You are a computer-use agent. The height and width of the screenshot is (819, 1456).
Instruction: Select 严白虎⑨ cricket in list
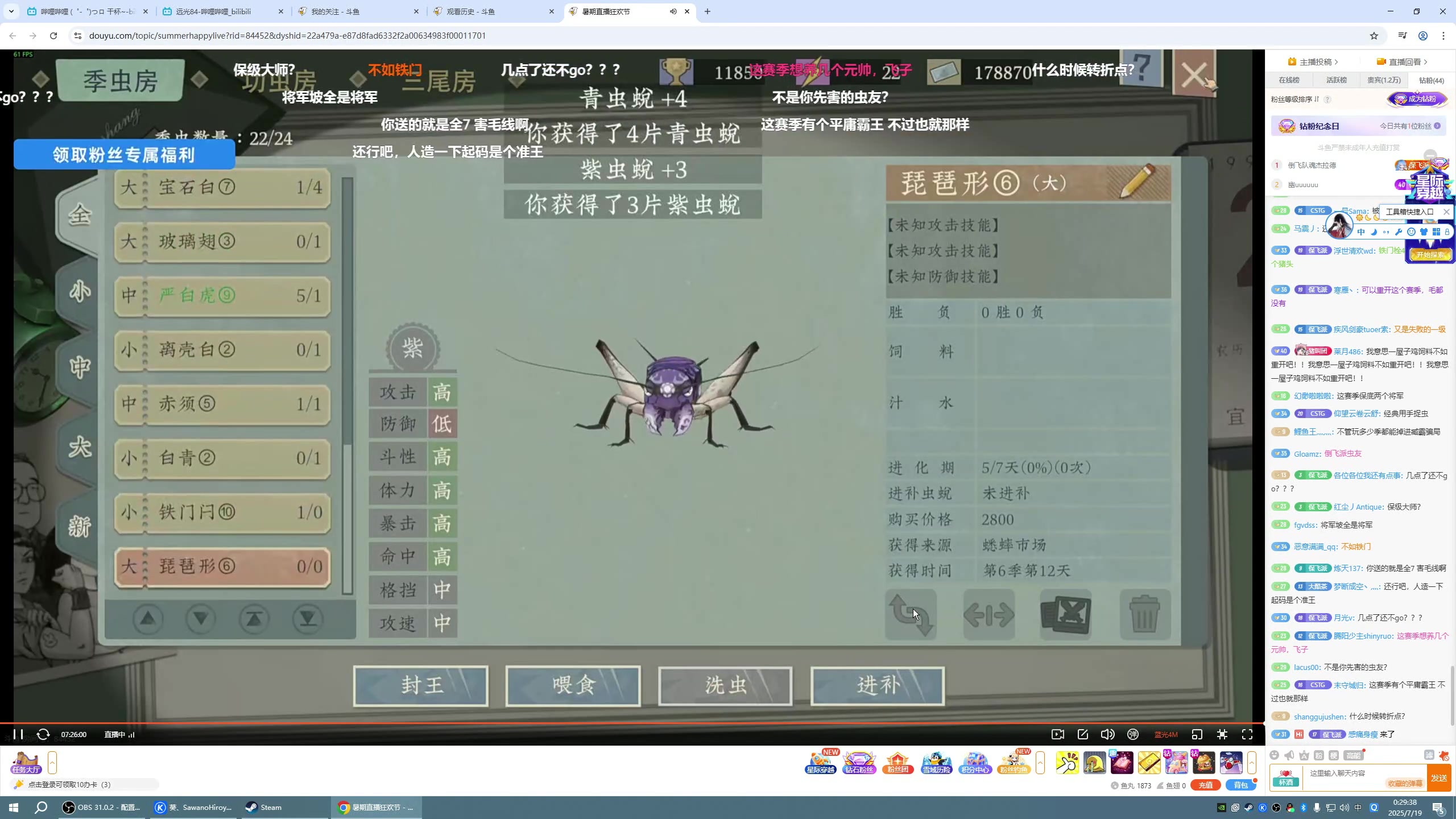click(x=222, y=296)
